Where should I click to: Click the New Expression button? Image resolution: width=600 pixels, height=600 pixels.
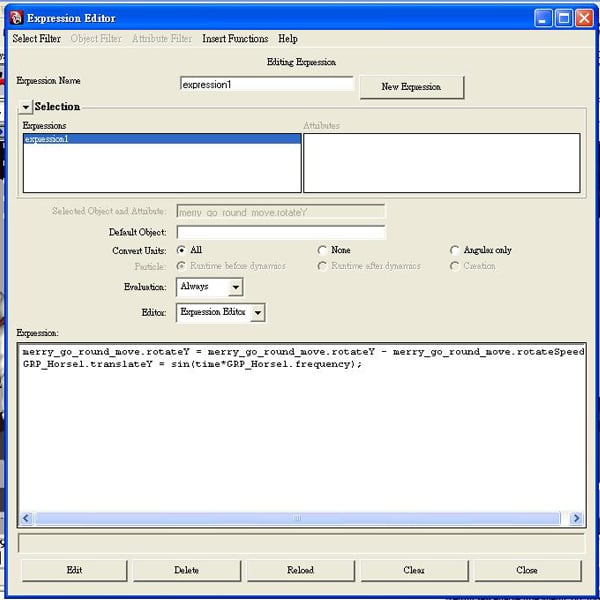412,87
